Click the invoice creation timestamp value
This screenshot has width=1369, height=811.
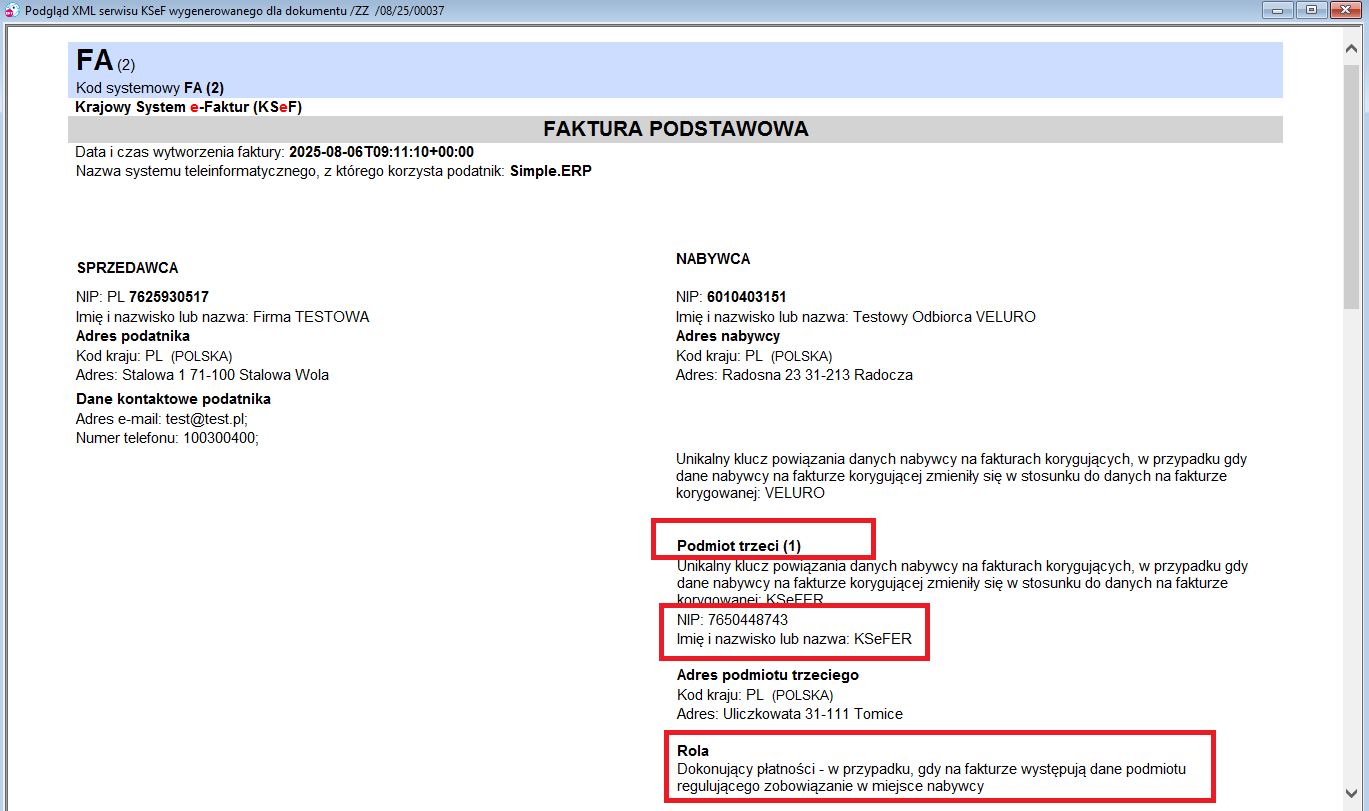(x=381, y=152)
